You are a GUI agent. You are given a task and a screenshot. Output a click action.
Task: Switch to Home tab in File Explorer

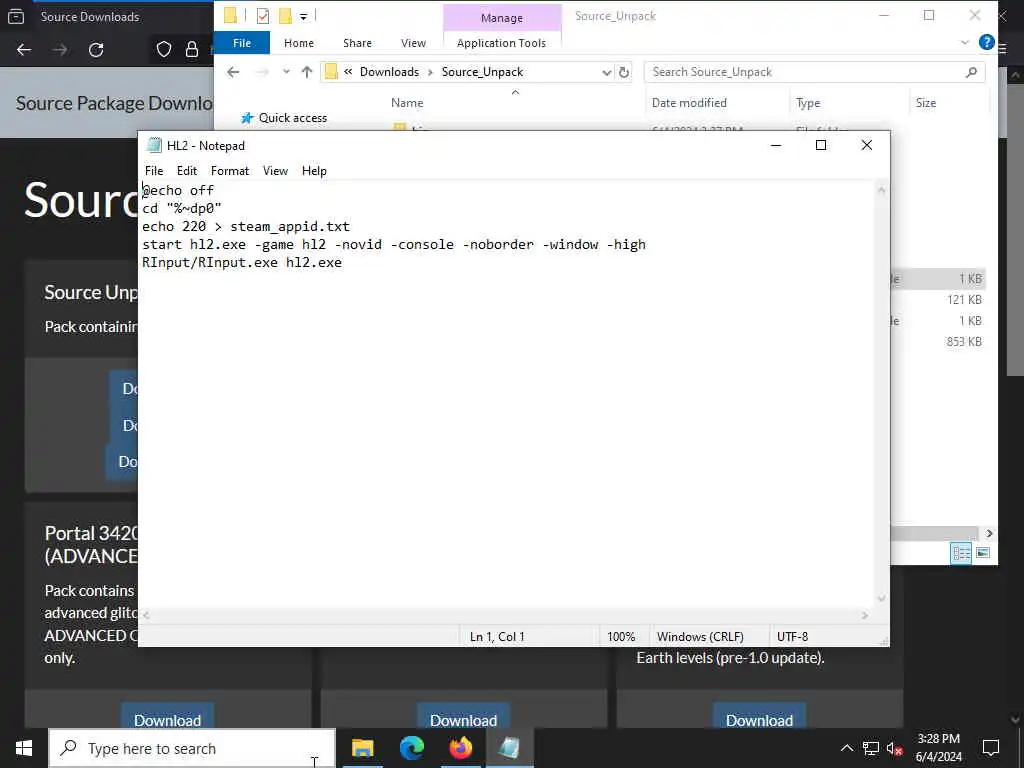(x=298, y=43)
